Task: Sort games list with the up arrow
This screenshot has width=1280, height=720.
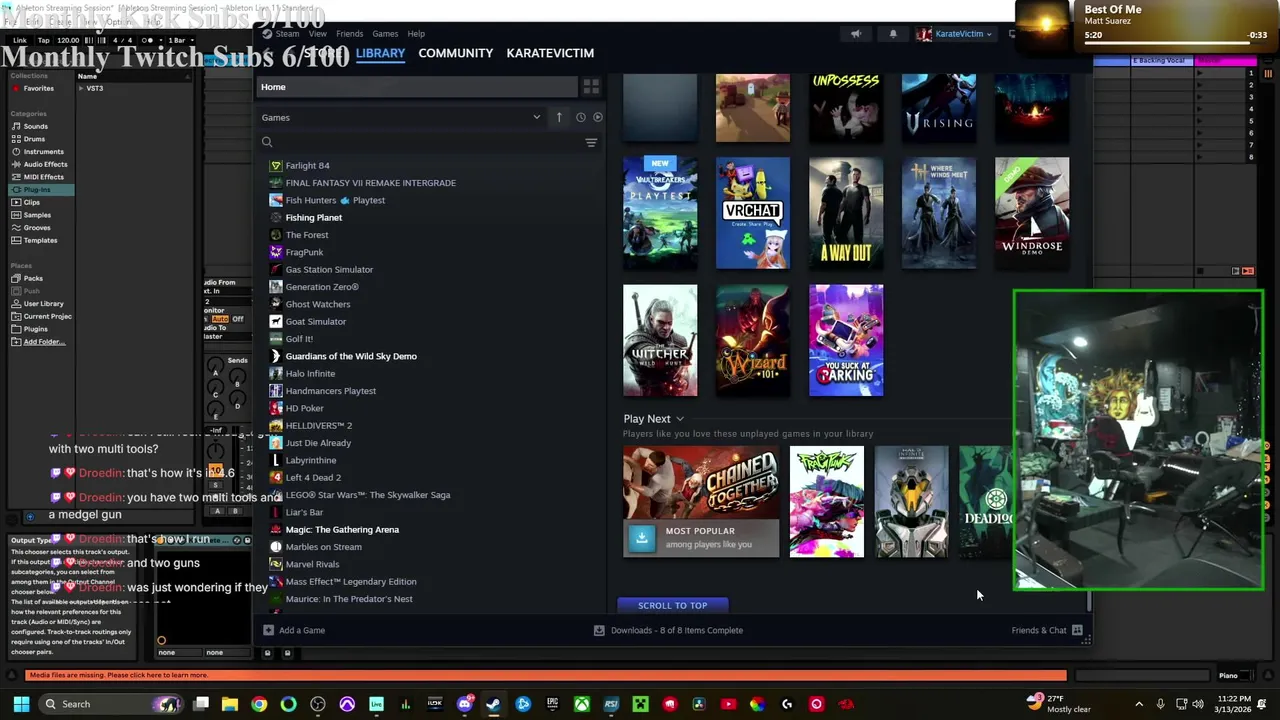Action: tap(559, 117)
